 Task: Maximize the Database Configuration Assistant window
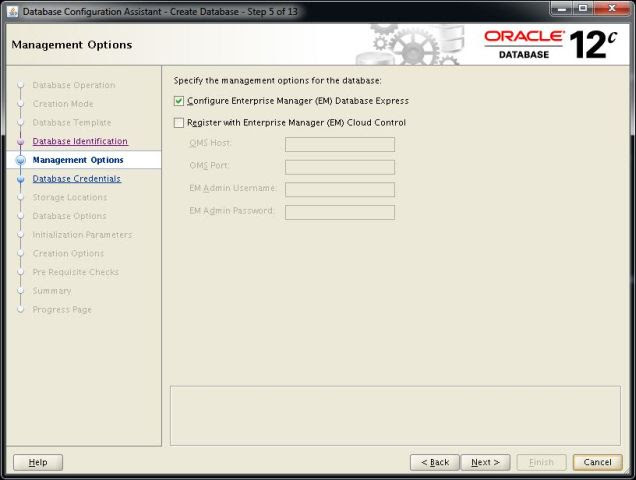click(583, 9)
